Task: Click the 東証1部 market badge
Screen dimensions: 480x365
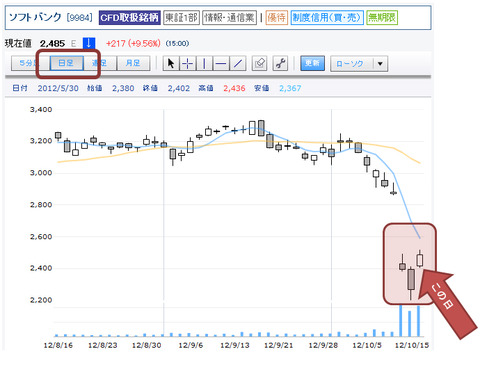Action: (182, 17)
